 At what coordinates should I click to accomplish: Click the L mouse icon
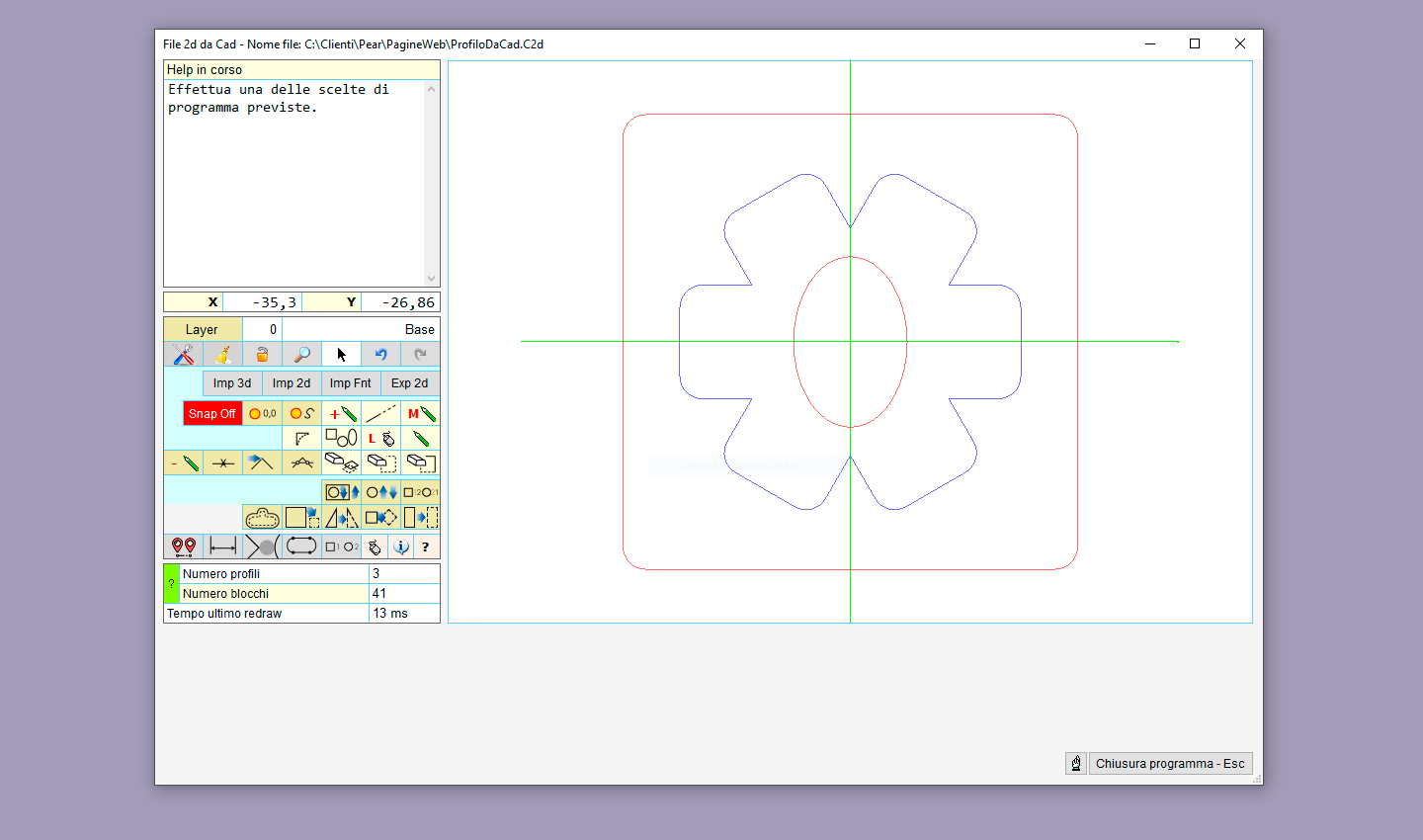(380, 438)
